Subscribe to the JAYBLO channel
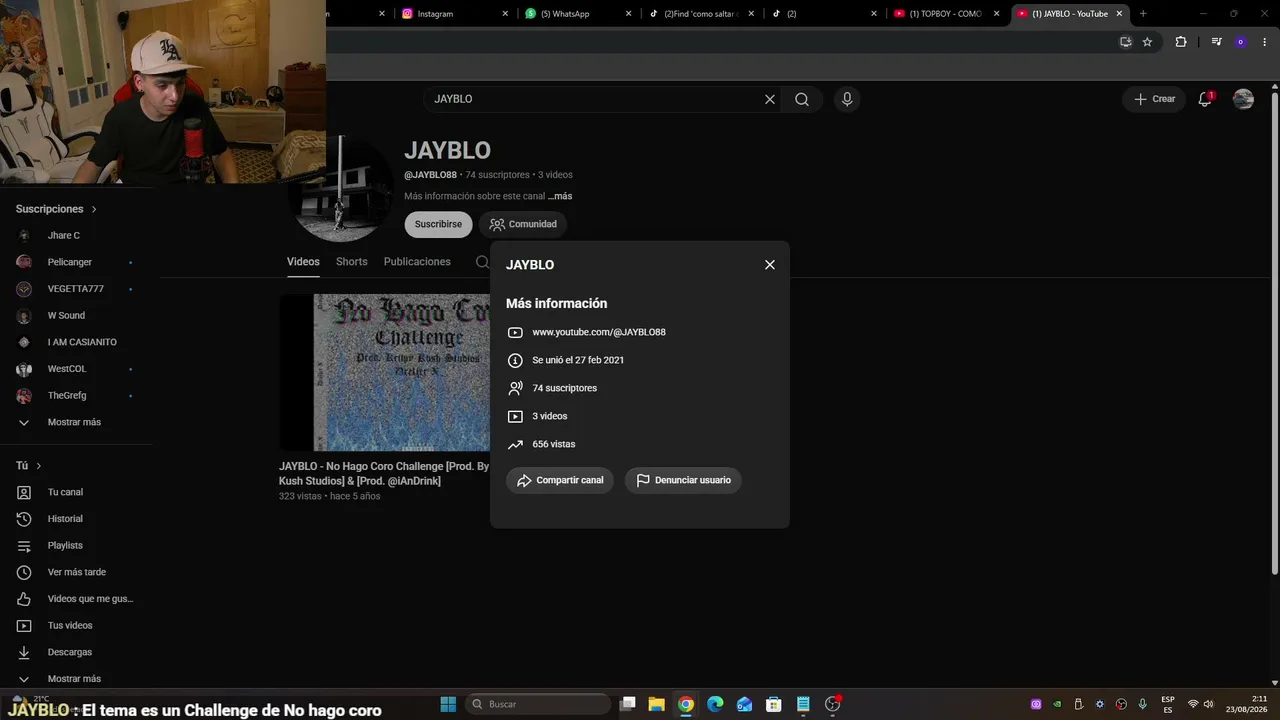The height and width of the screenshot is (720, 1280). [x=438, y=224]
